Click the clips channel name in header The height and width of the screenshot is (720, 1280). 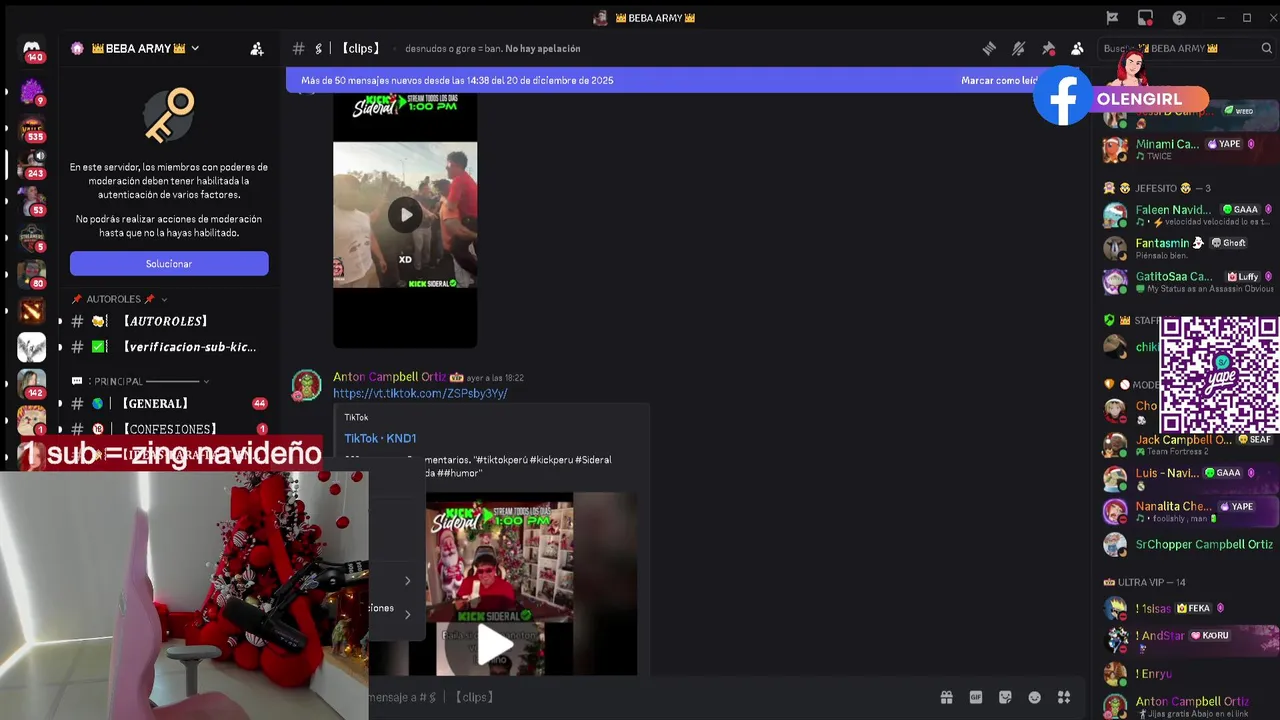[x=361, y=48]
